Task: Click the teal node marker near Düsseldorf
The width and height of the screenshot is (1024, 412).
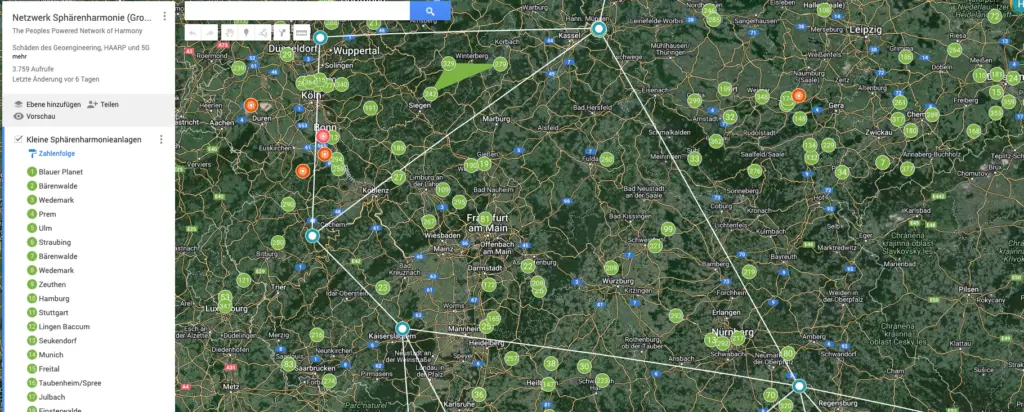Action: (320, 37)
